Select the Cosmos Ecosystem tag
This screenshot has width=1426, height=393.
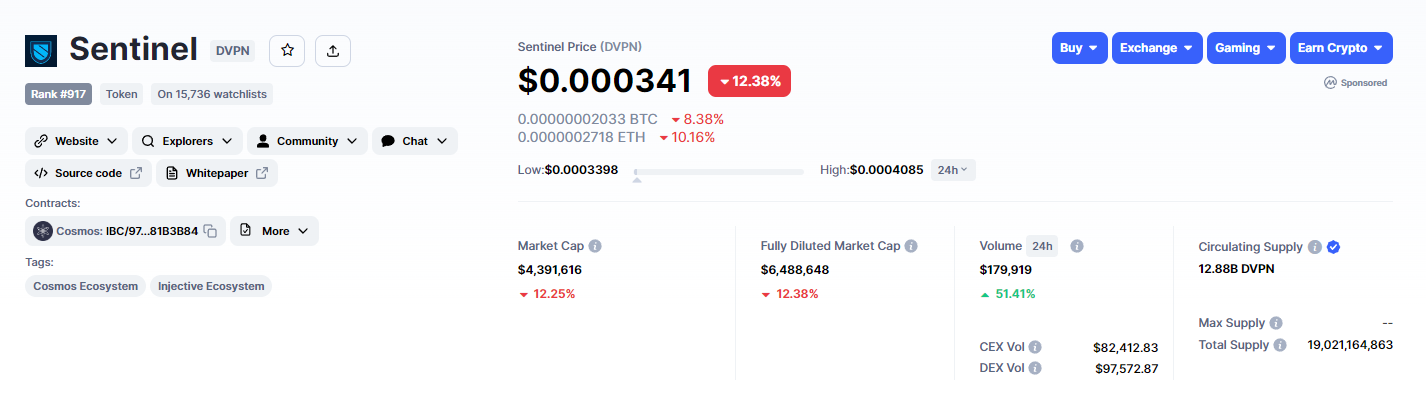coord(85,286)
